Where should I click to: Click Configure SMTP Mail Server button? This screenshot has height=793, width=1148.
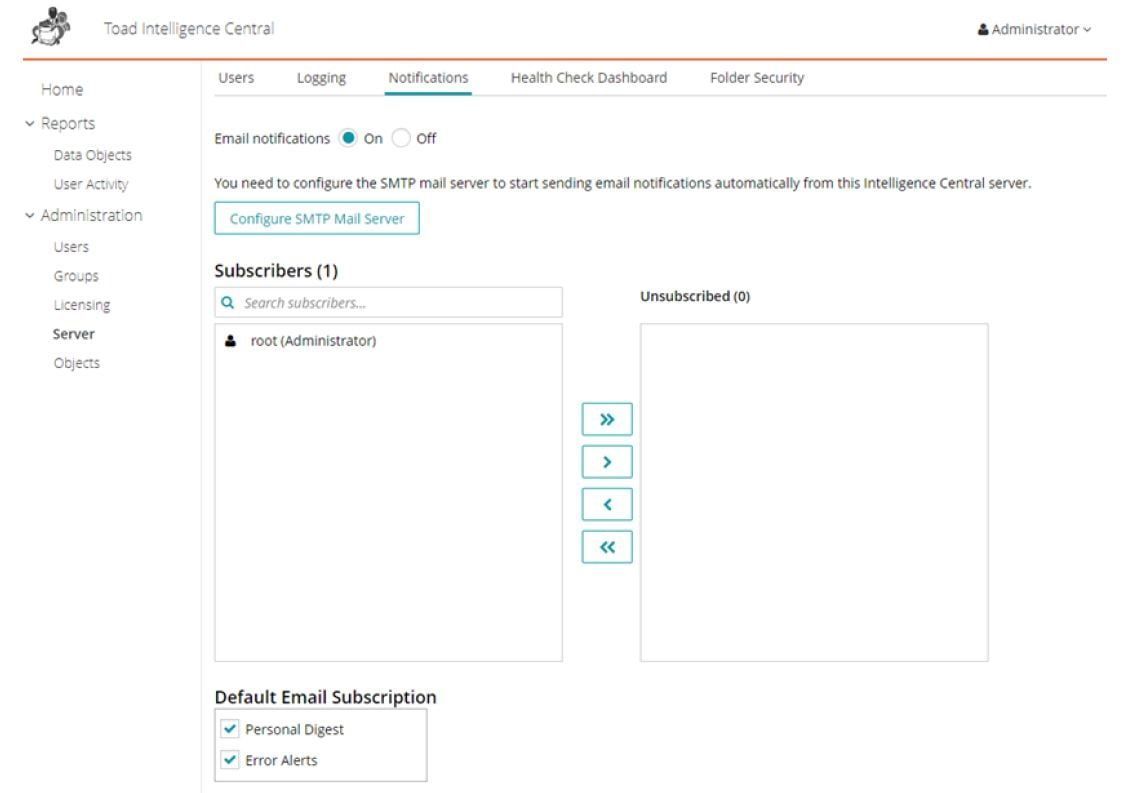coord(317,218)
